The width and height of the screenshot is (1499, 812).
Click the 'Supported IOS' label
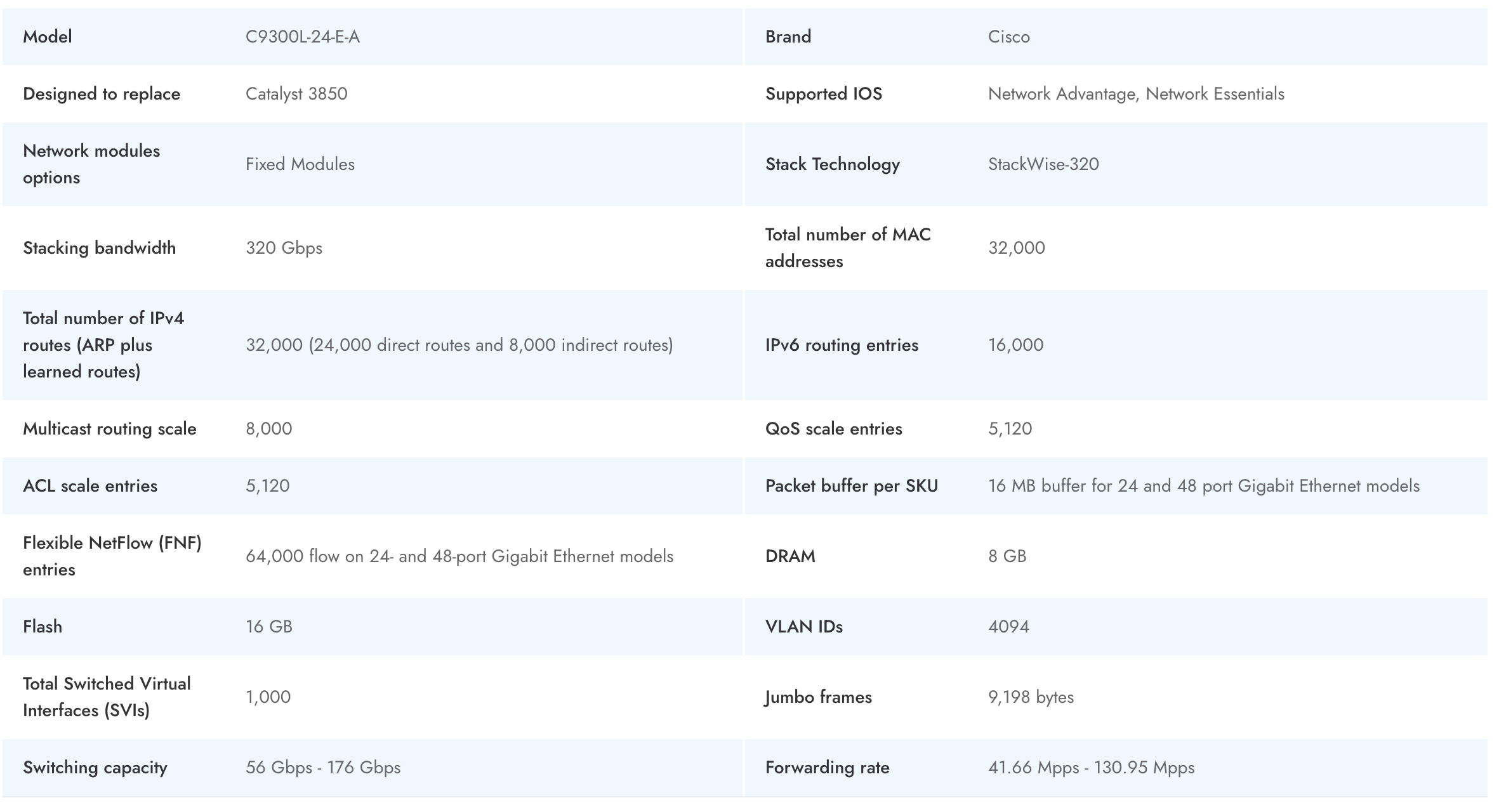click(x=823, y=94)
